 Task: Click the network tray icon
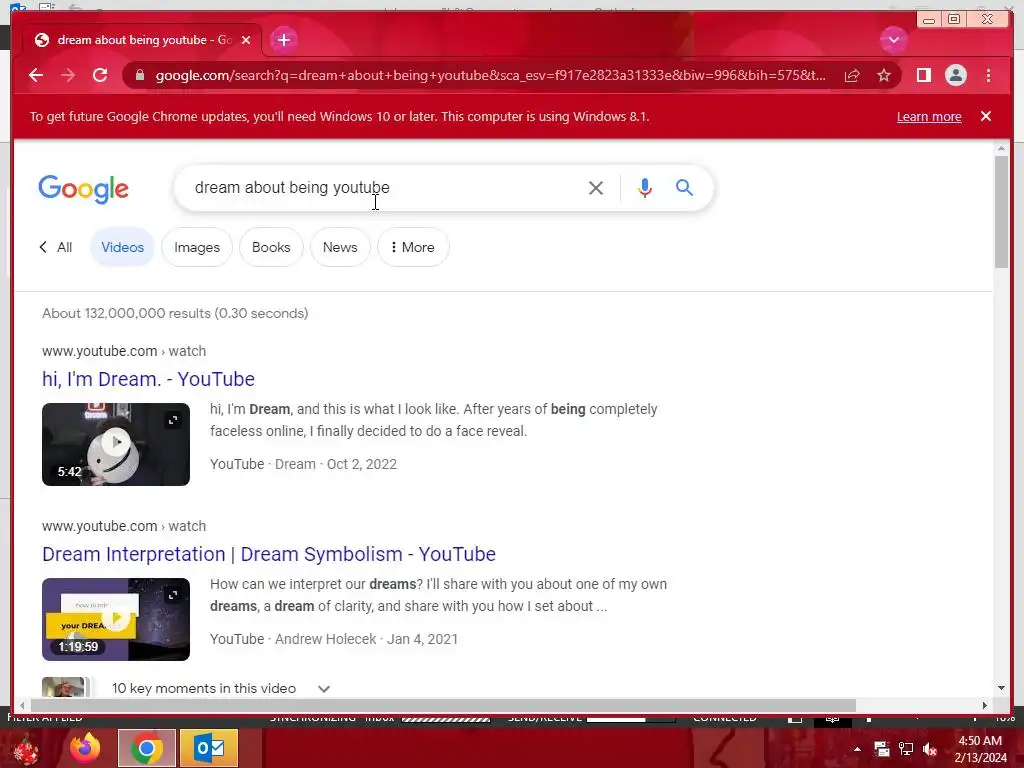[x=906, y=749]
